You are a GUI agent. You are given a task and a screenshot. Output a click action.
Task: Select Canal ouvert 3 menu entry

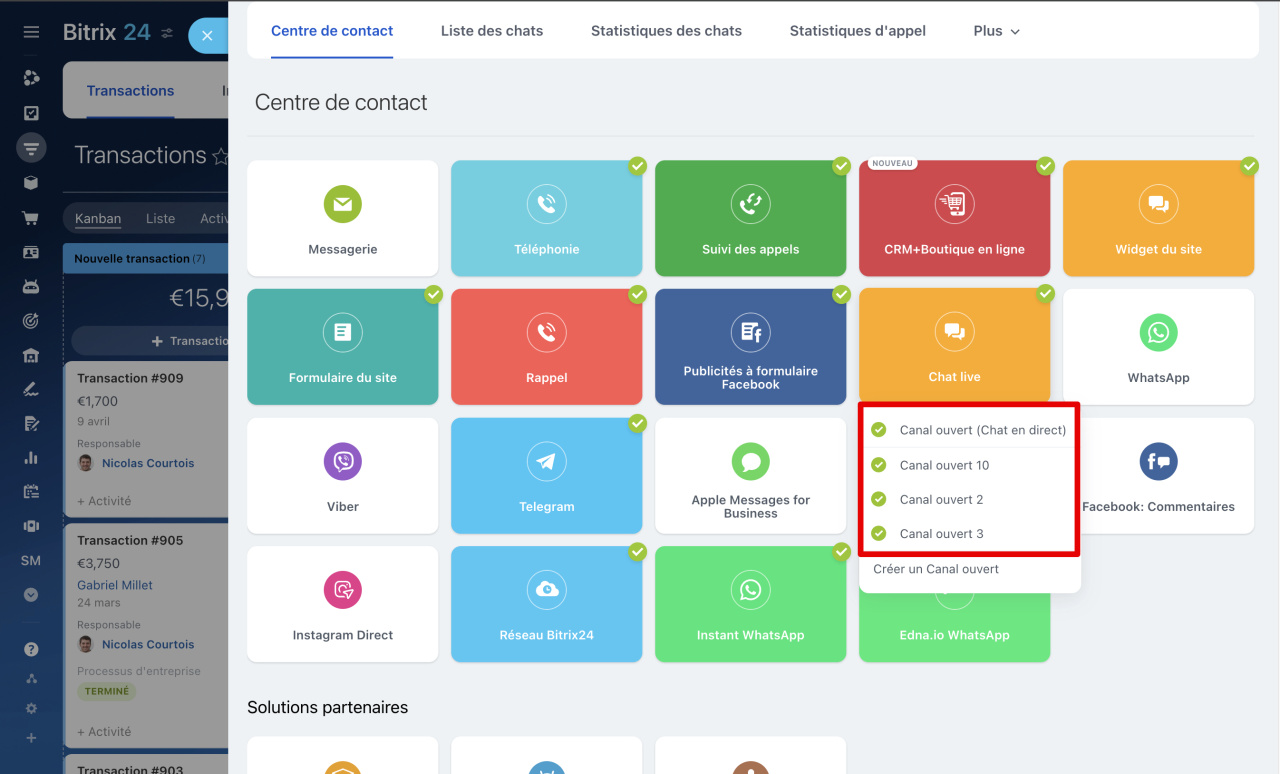tap(969, 533)
